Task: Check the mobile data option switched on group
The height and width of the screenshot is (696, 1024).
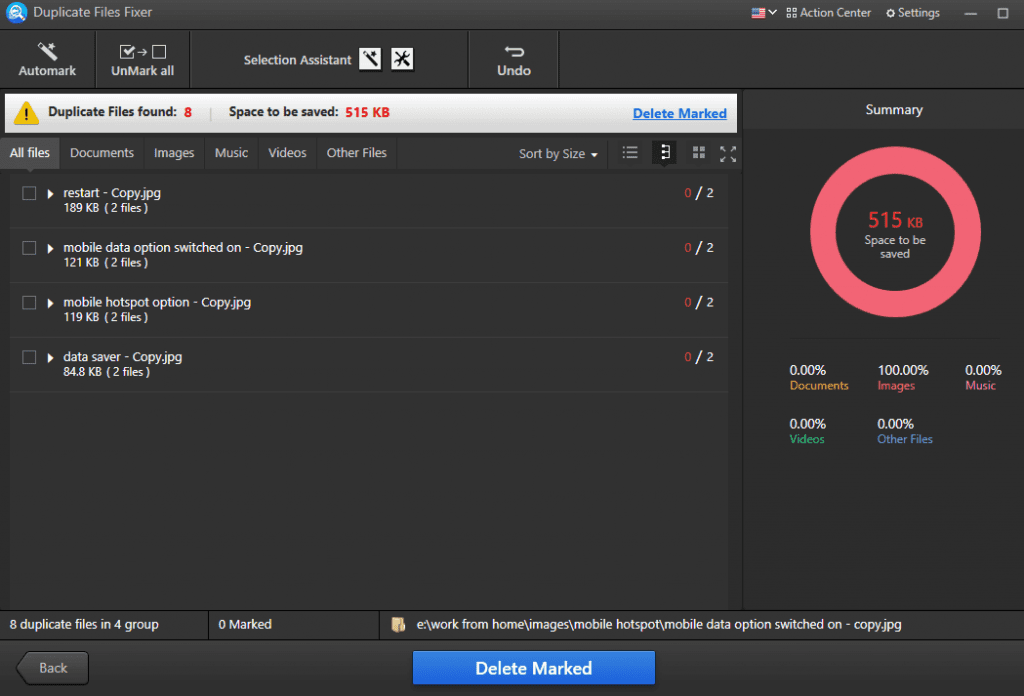Action: [x=29, y=248]
